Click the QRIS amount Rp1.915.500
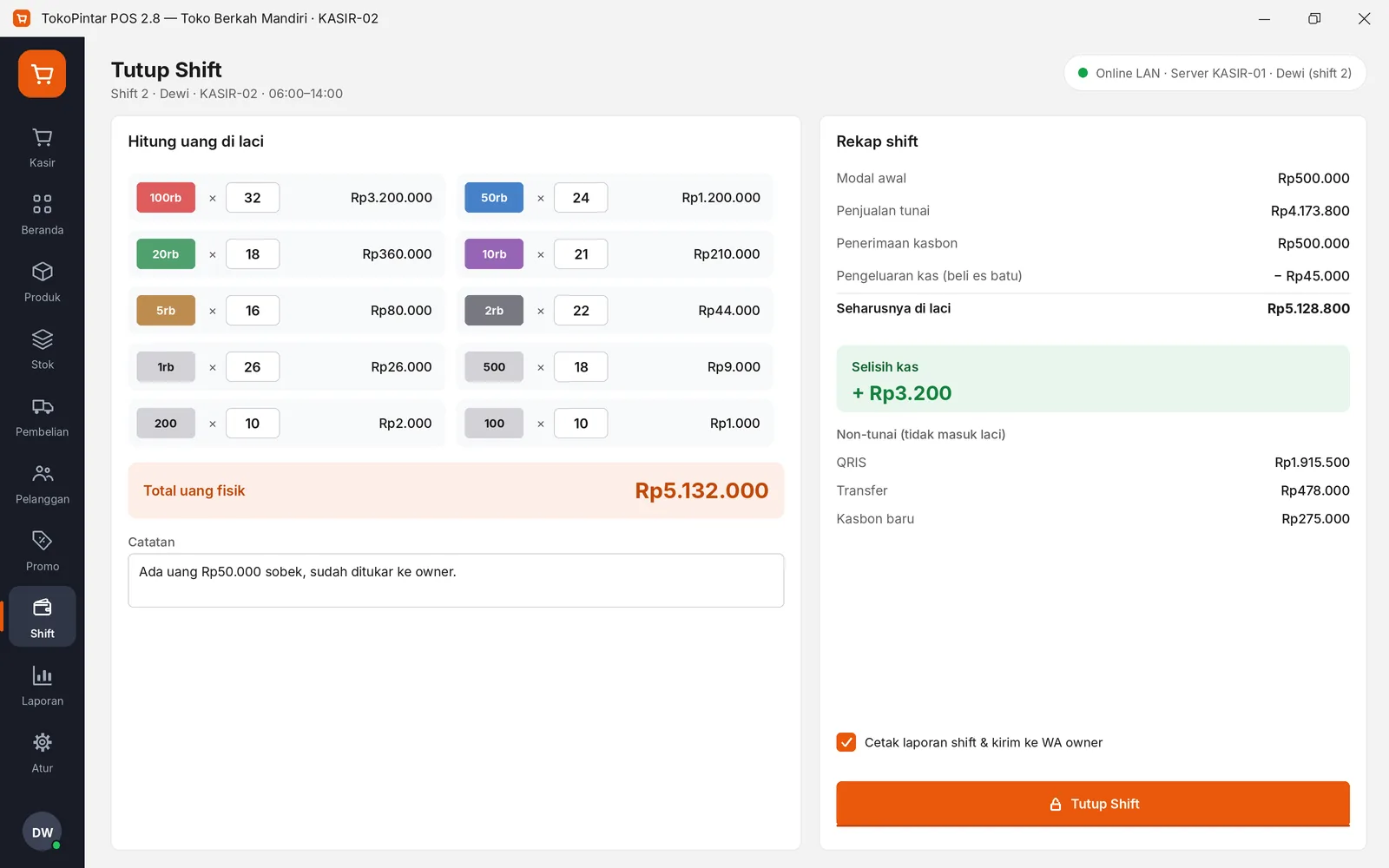1389x868 pixels. click(1312, 463)
